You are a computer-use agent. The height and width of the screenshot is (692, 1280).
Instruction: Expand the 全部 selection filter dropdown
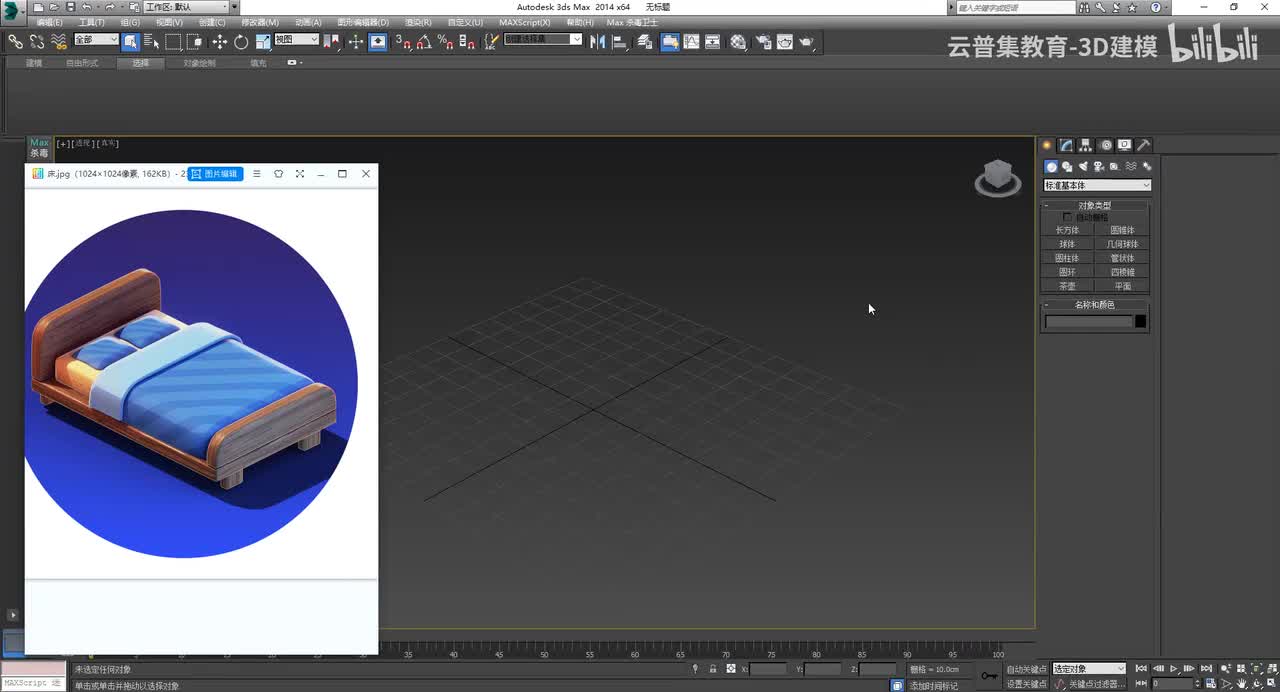pyautogui.click(x=96, y=40)
